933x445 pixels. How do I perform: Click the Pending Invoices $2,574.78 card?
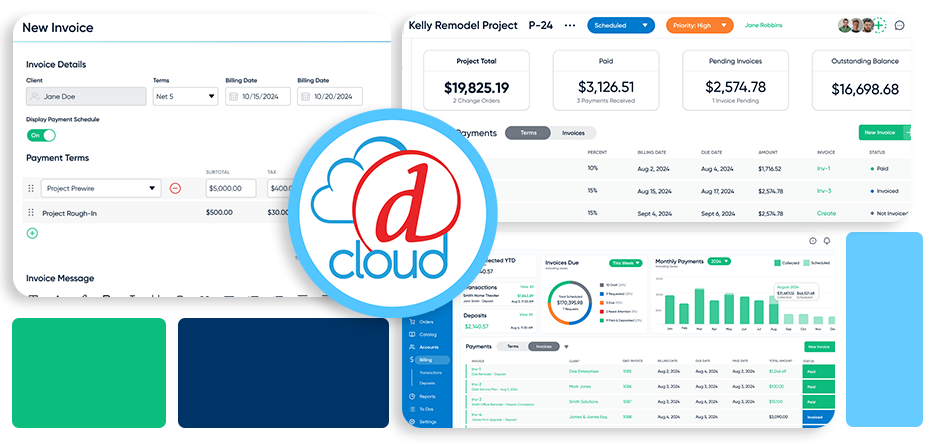pyautogui.click(x=735, y=80)
